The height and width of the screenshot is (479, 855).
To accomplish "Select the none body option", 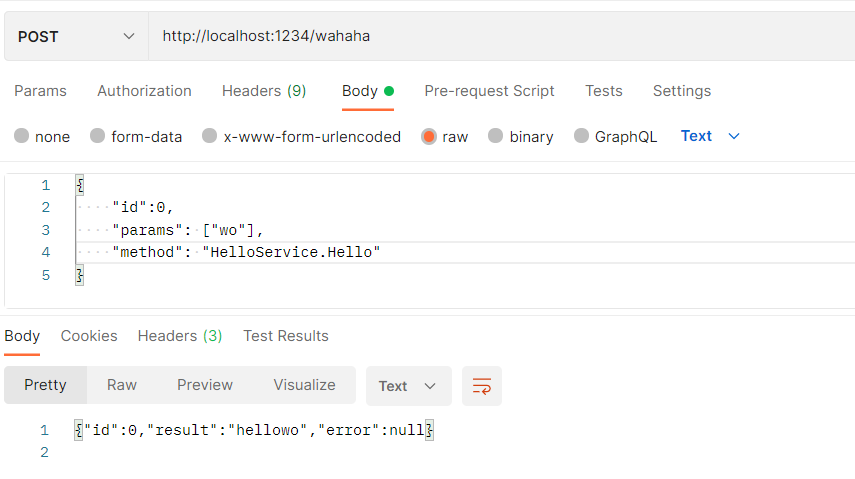I will click(22, 136).
